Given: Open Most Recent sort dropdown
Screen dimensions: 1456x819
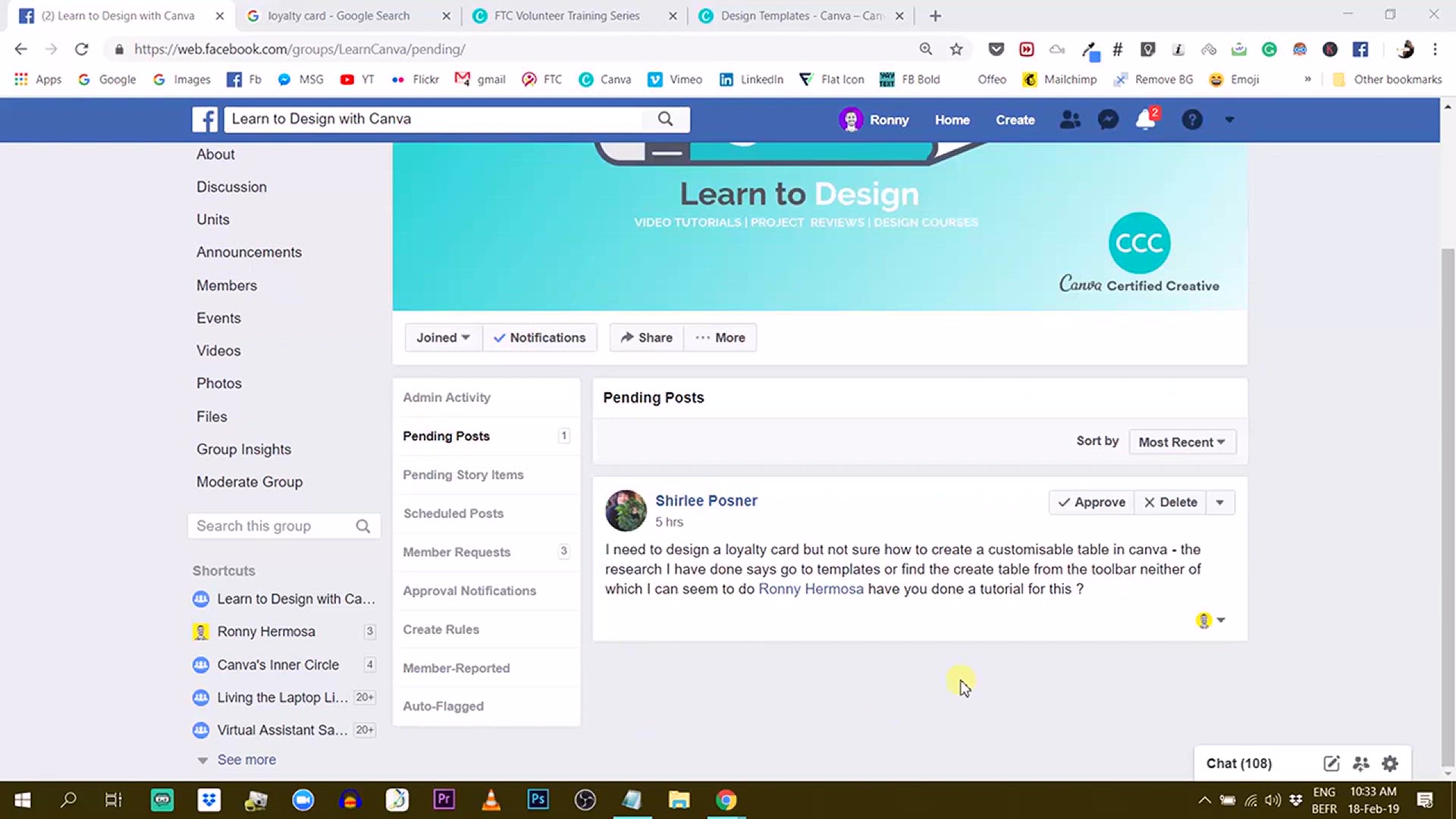Looking at the screenshot, I should pos(1182,442).
